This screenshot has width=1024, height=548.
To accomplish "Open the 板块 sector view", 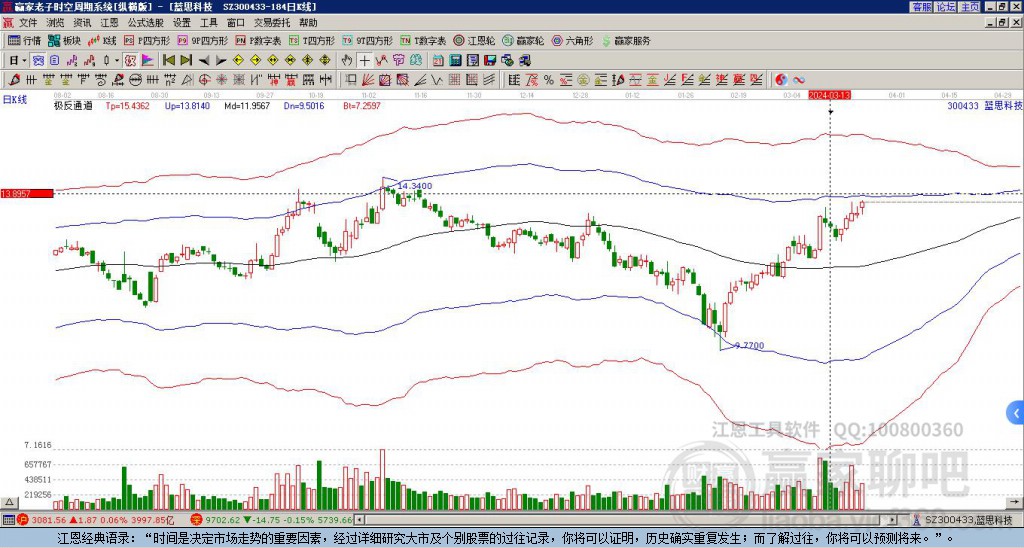I will (65, 40).
